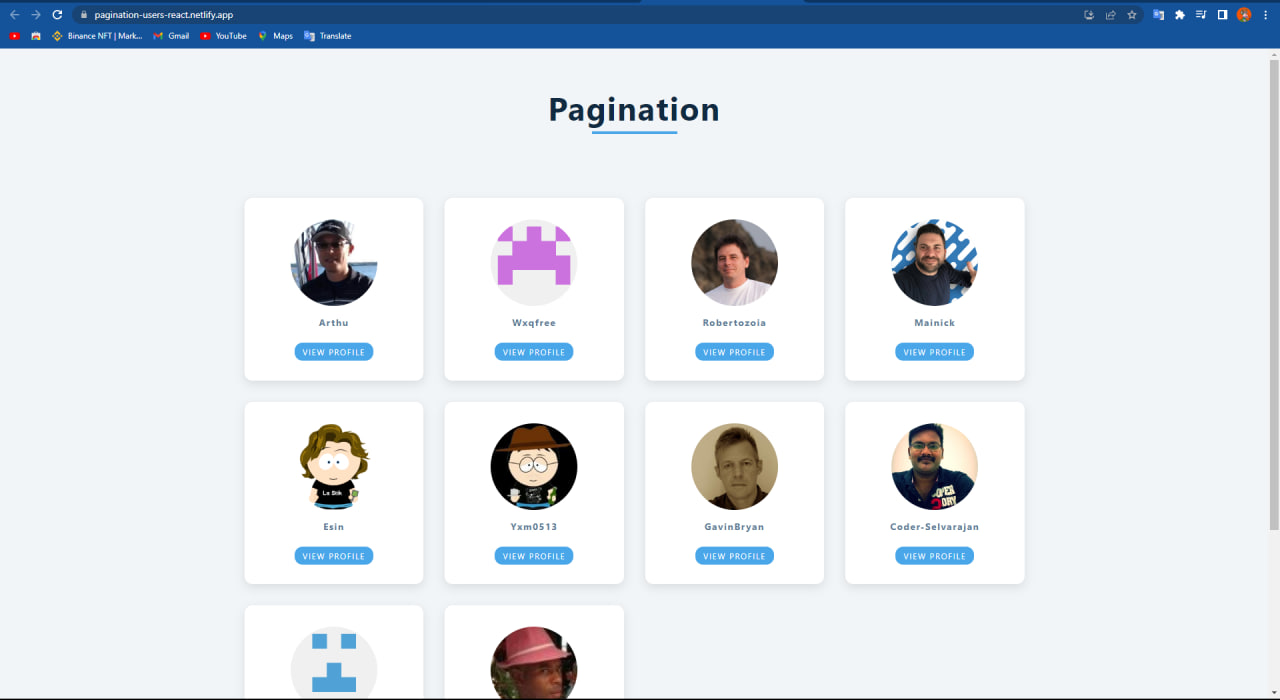Open the first red YouTube bookmark icon
This screenshot has width=1280, height=700.
[15, 36]
